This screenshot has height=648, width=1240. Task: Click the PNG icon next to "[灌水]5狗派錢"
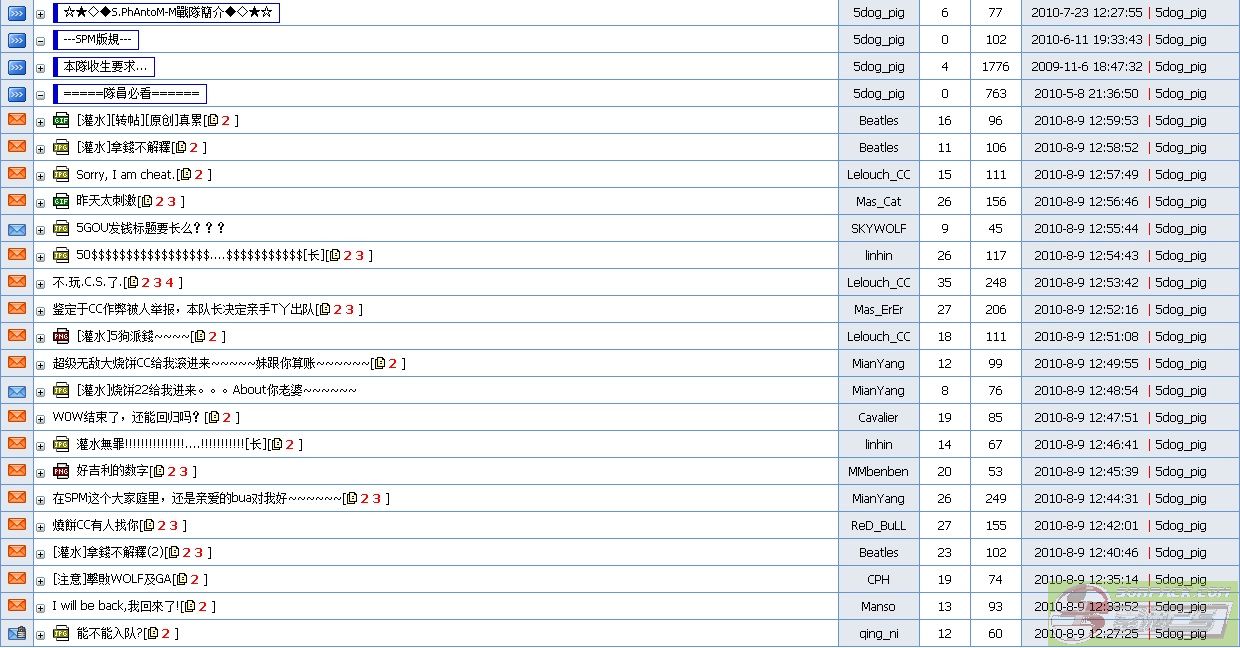(61, 336)
